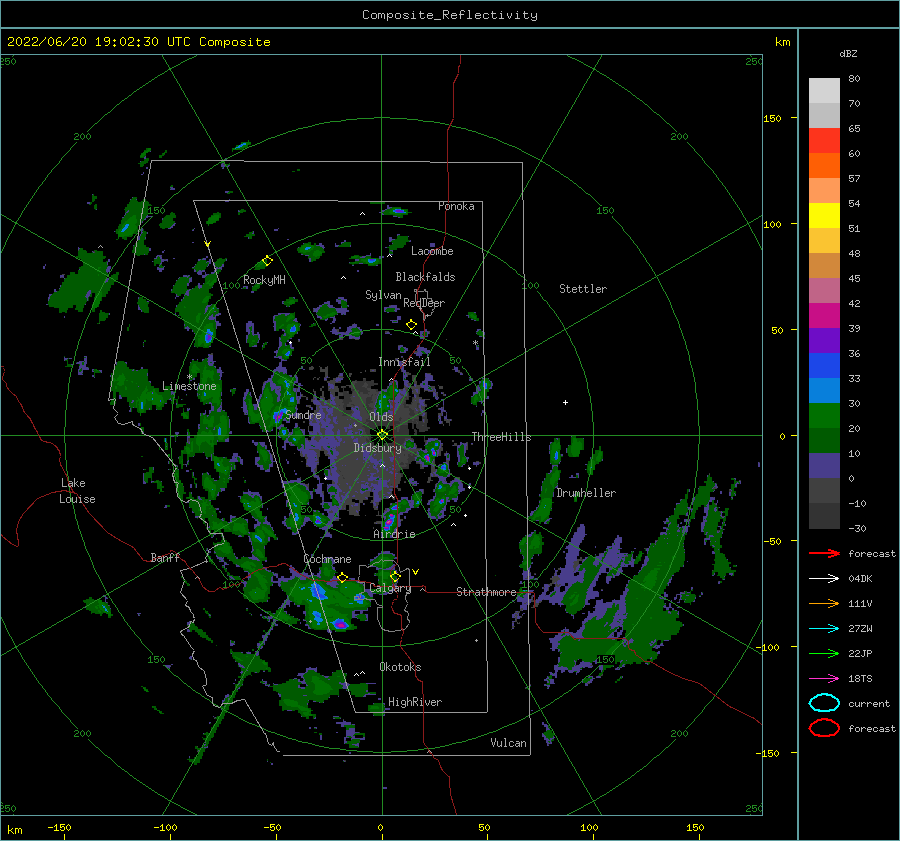Pick the darkest gray -10 dBZ swatch
The height and width of the screenshot is (841, 900).
tap(824, 515)
